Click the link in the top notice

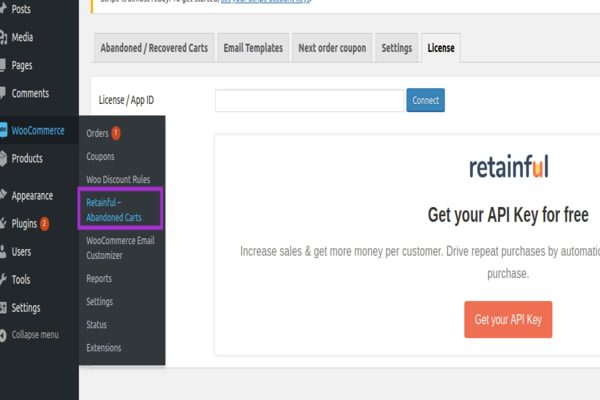266,1
